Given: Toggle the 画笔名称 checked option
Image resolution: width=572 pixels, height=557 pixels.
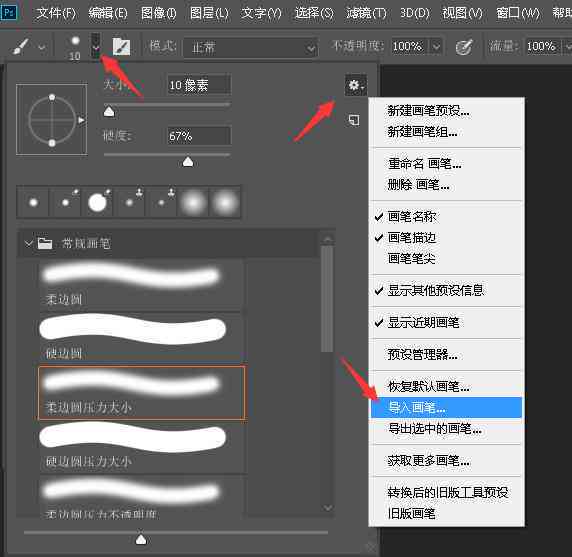Looking at the screenshot, I should [x=447, y=217].
